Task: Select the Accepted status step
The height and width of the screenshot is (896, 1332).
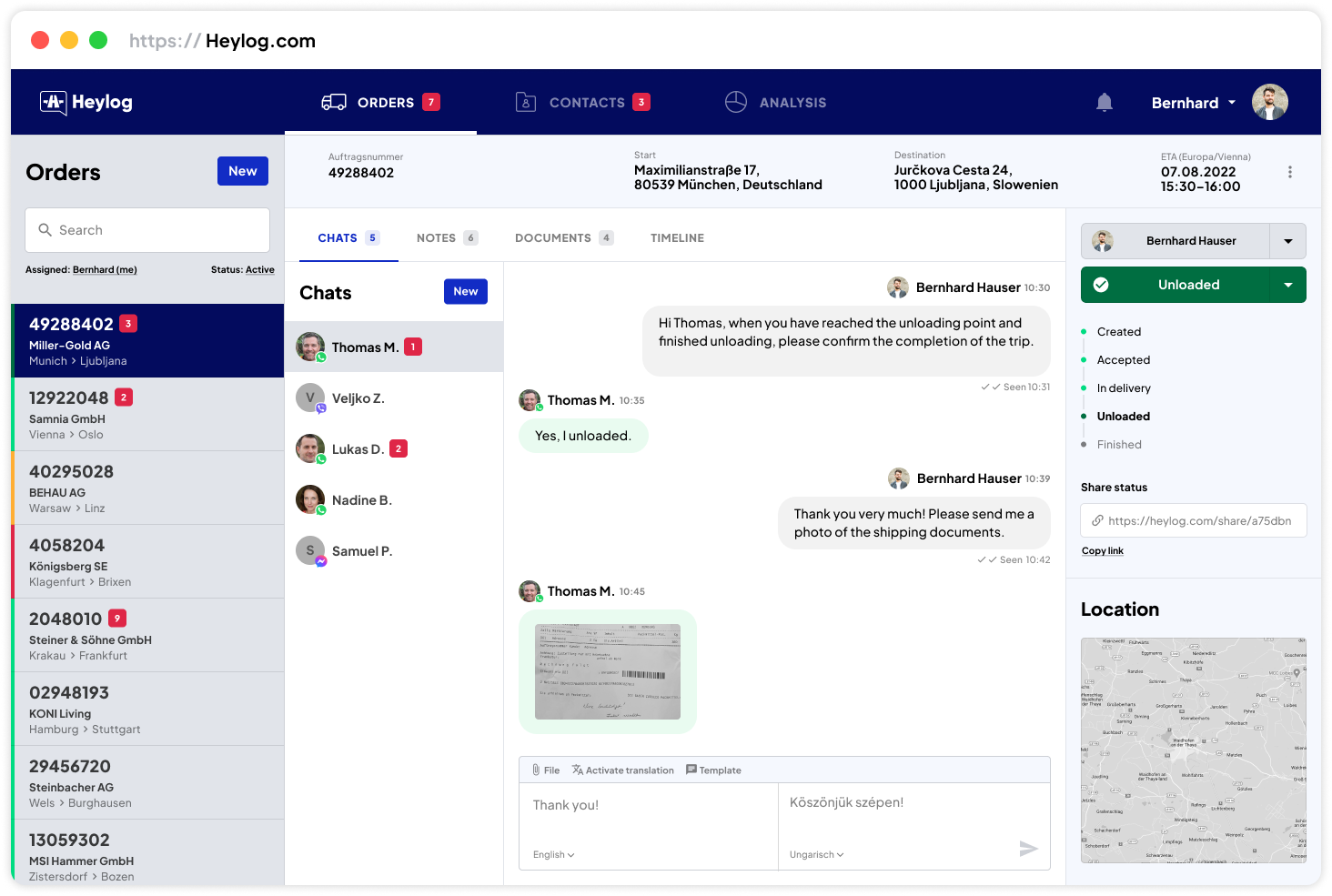Action: click(x=1123, y=360)
